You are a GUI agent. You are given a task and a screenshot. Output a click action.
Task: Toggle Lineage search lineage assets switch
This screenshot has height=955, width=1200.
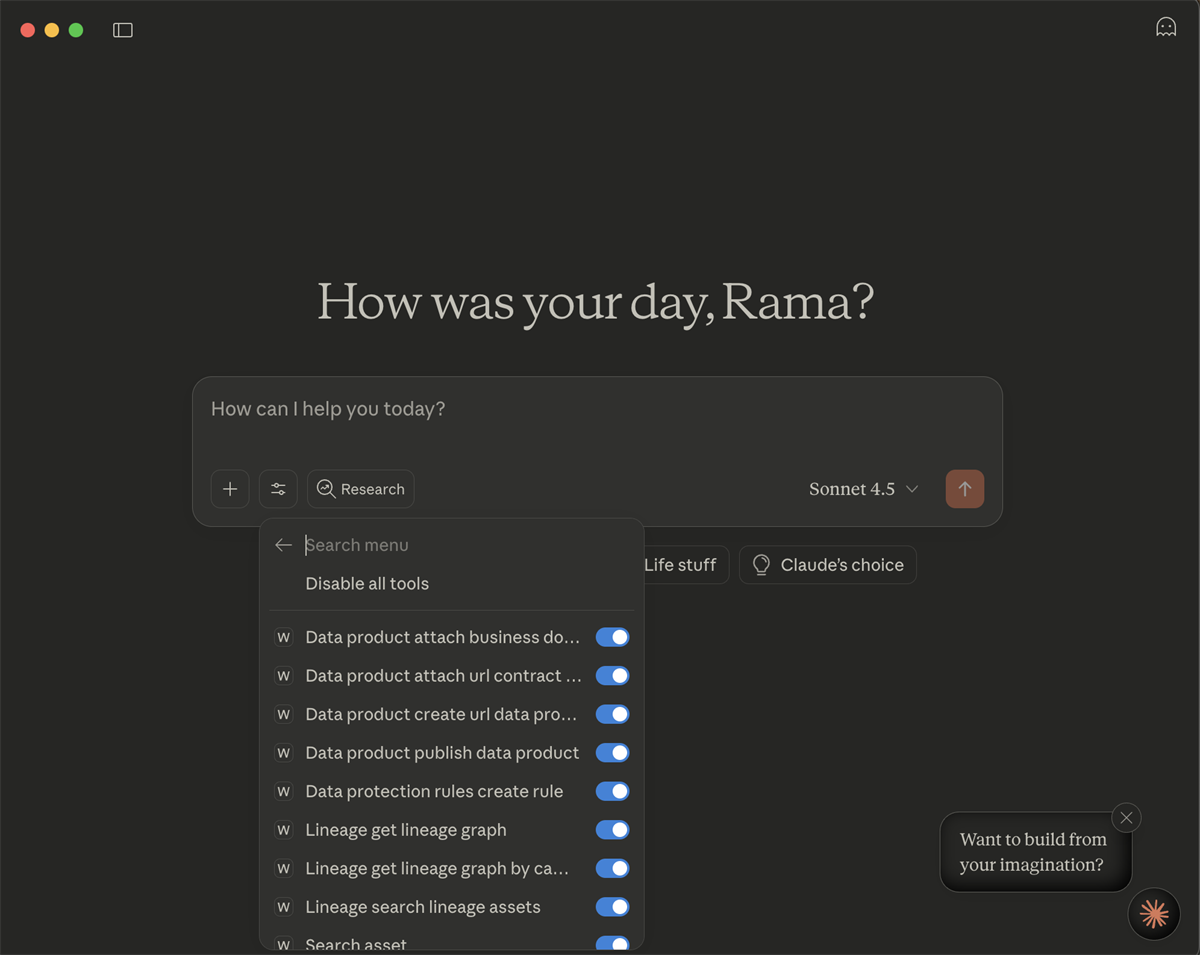pos(612,907)
